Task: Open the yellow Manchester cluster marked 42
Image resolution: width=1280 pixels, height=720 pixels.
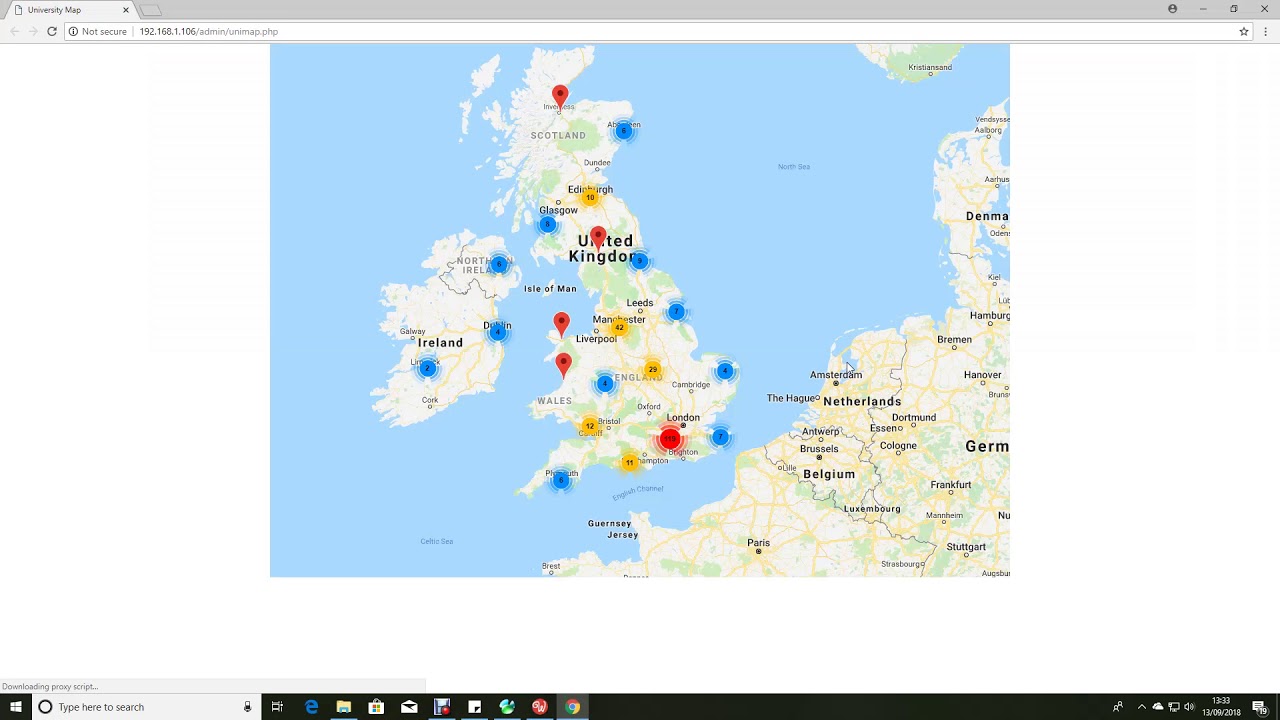Action: pos(619,327)
